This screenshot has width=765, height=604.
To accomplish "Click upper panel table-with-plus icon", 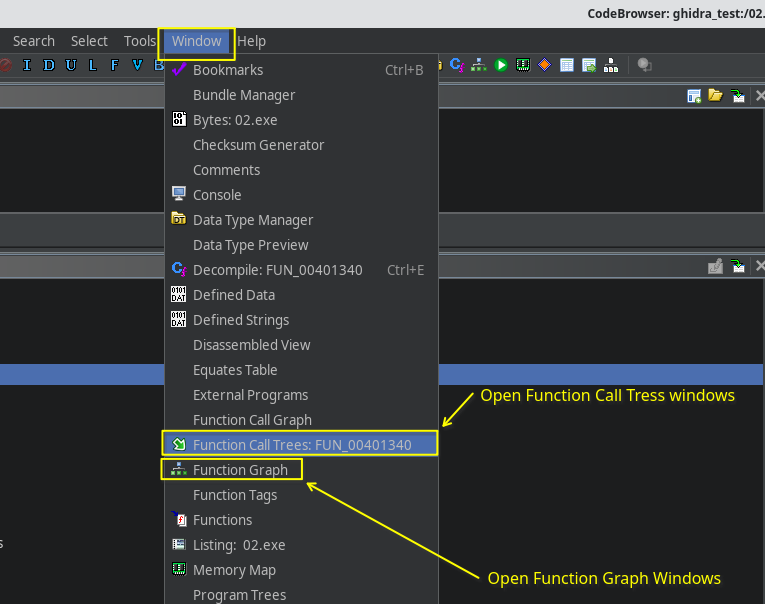I will (694, 96).
